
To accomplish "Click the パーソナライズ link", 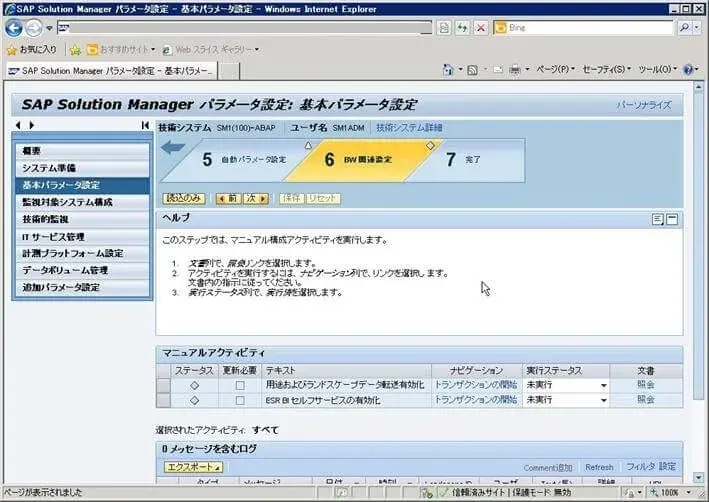I will coord(644,105).
